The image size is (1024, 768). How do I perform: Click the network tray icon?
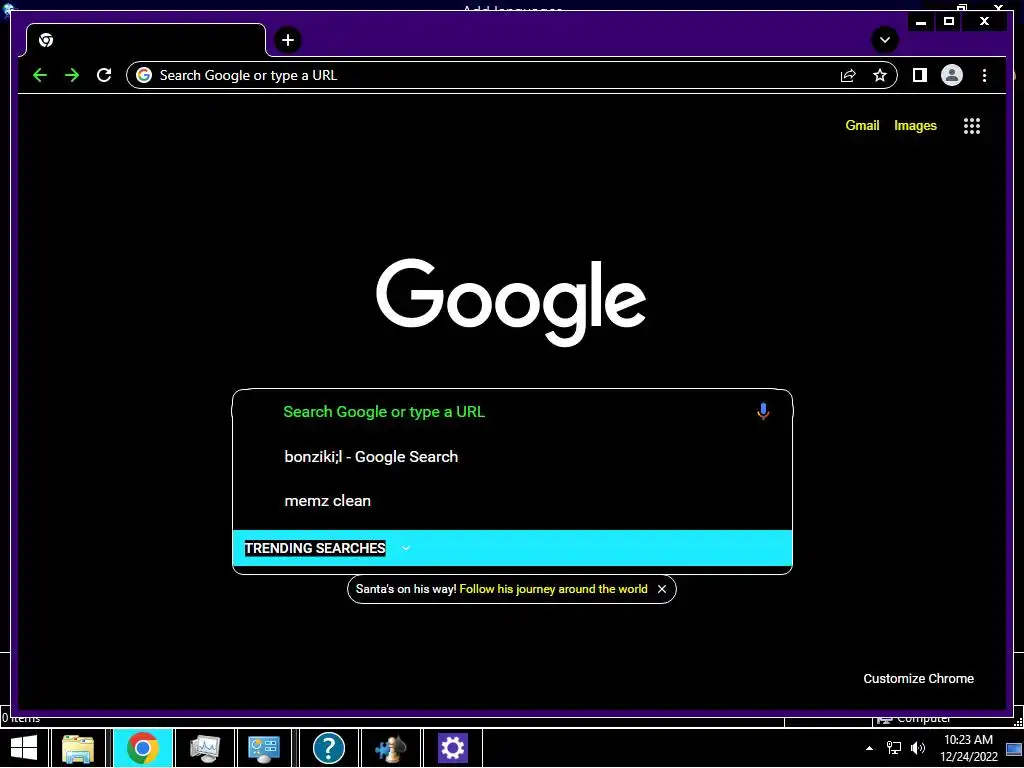click(x=893, y=748)
